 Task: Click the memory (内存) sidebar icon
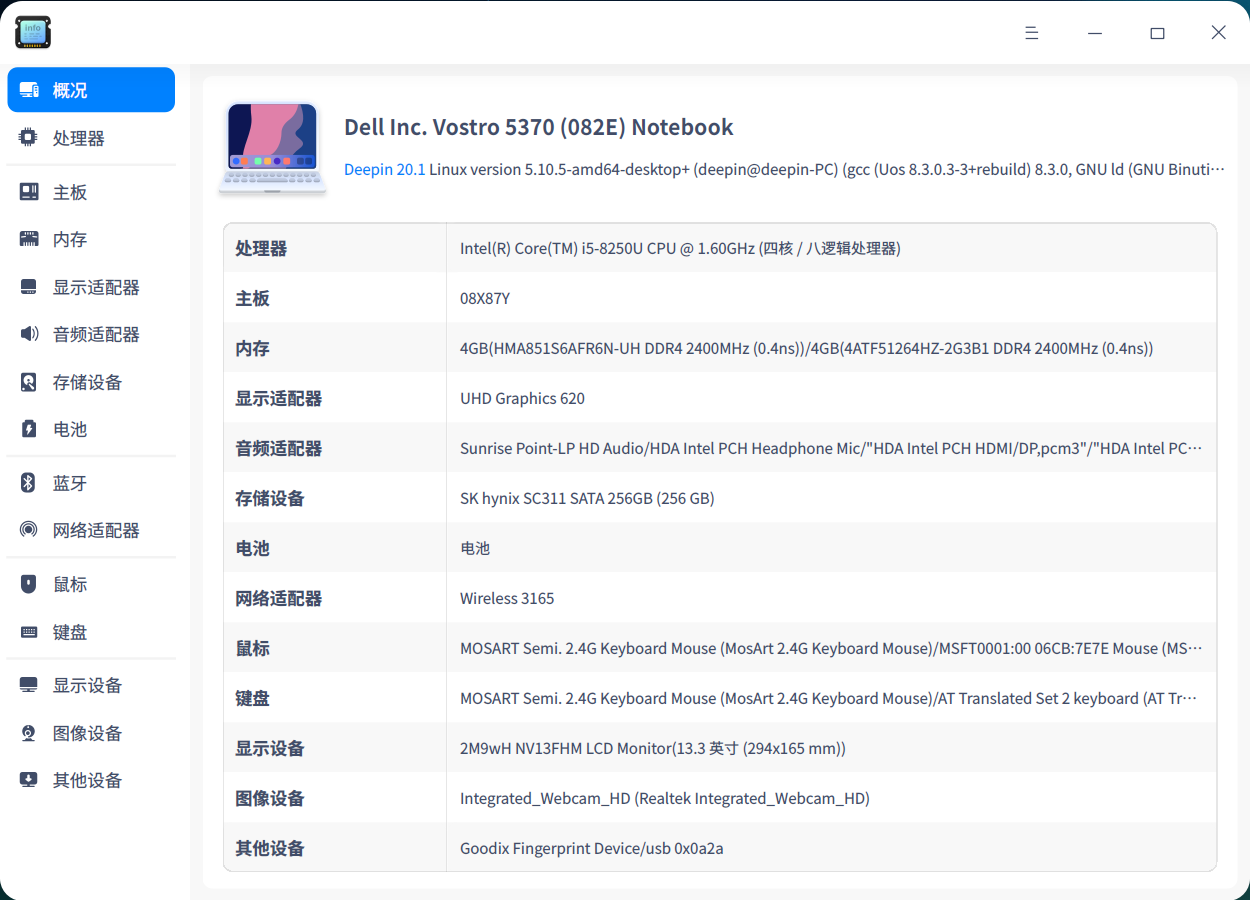pos(29,239)
